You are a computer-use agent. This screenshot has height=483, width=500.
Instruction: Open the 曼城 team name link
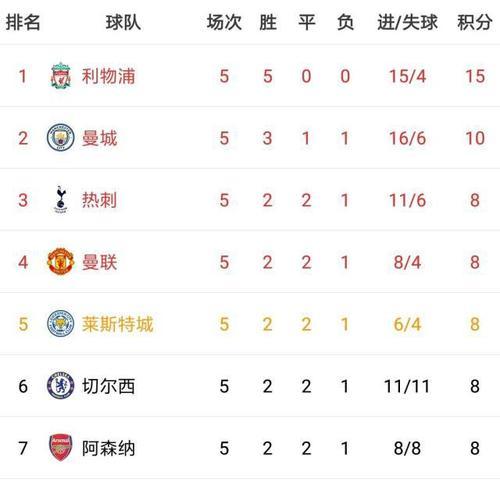[x=99, y=138]
